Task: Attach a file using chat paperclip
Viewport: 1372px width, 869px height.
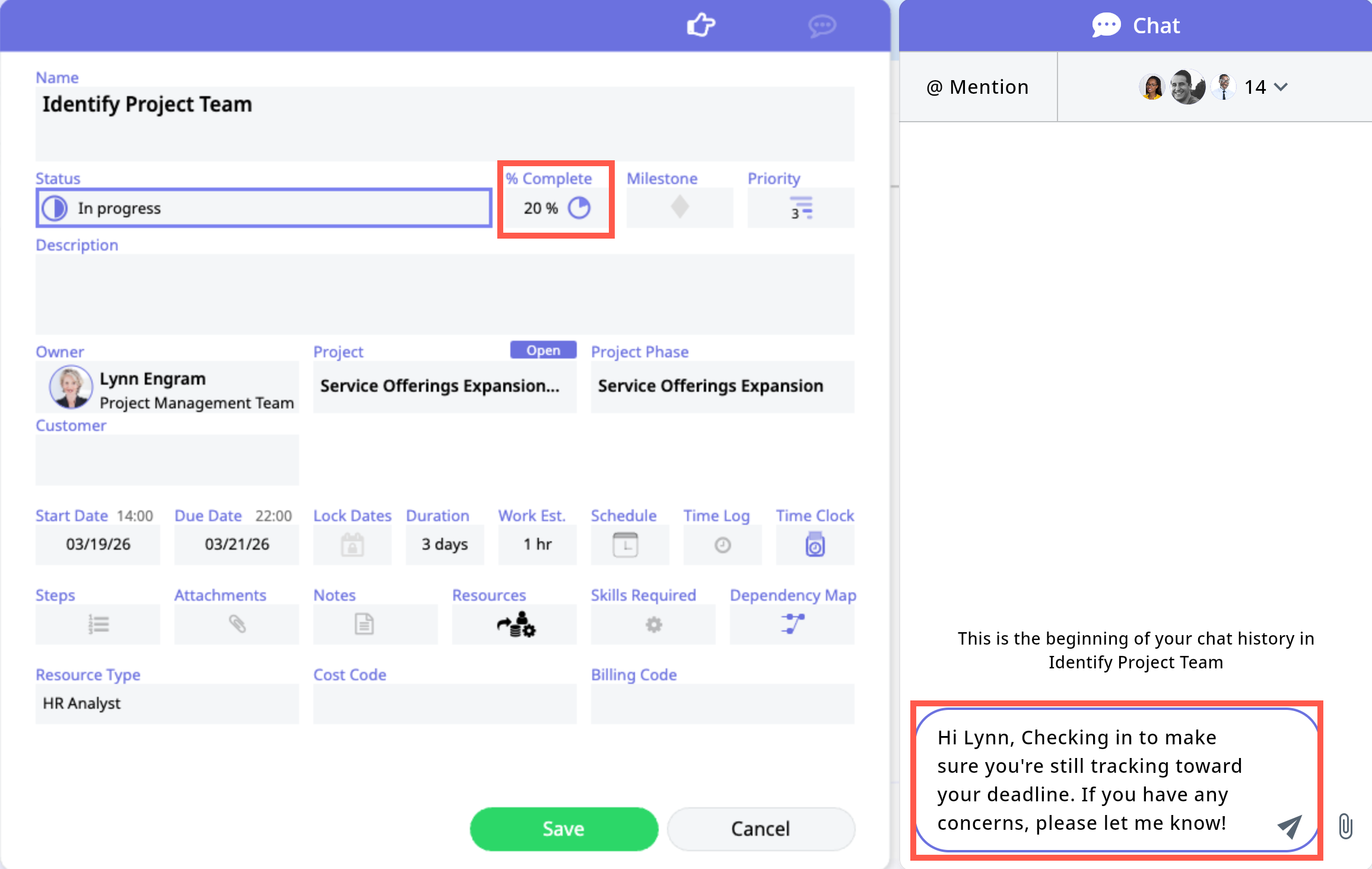Action: click(x=1345, y=826)
